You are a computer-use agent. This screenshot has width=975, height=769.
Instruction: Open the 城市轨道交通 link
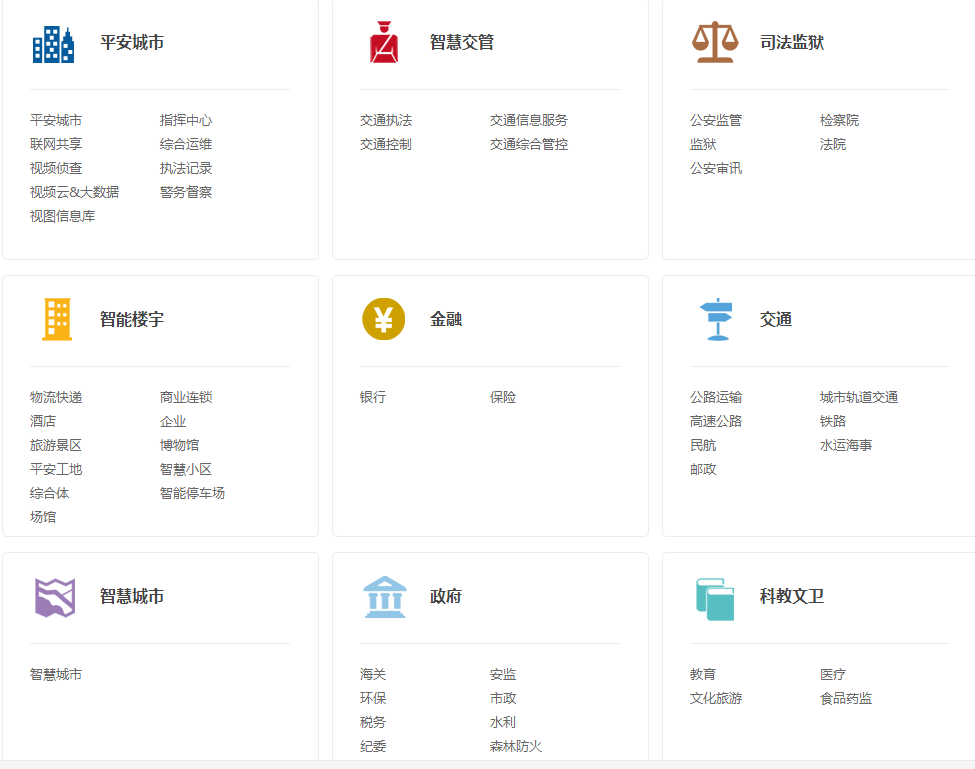pos(859,397)
